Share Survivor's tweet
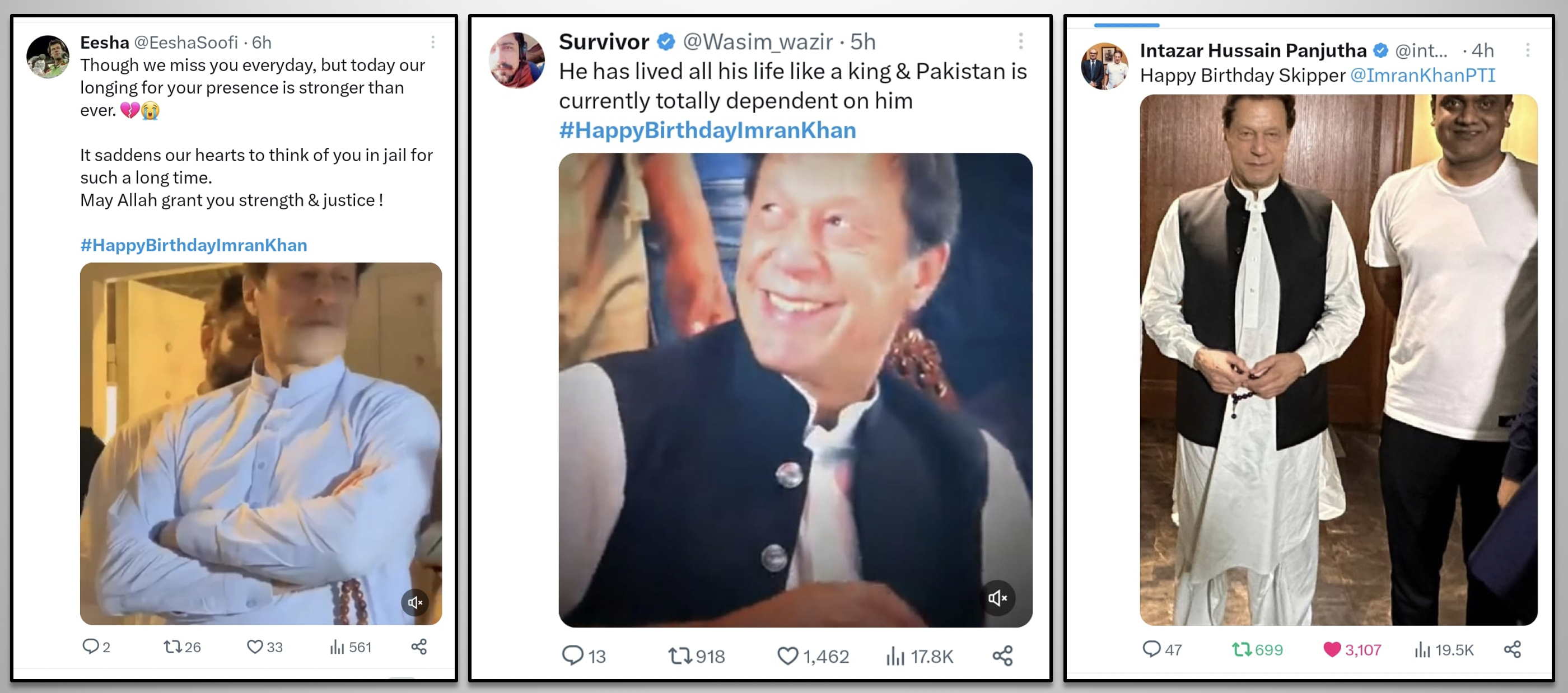 click(1002, 655)
